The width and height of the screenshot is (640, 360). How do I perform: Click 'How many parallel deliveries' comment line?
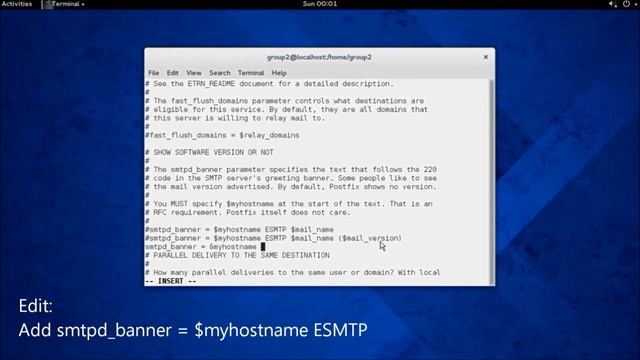click(x=293, y=272)
